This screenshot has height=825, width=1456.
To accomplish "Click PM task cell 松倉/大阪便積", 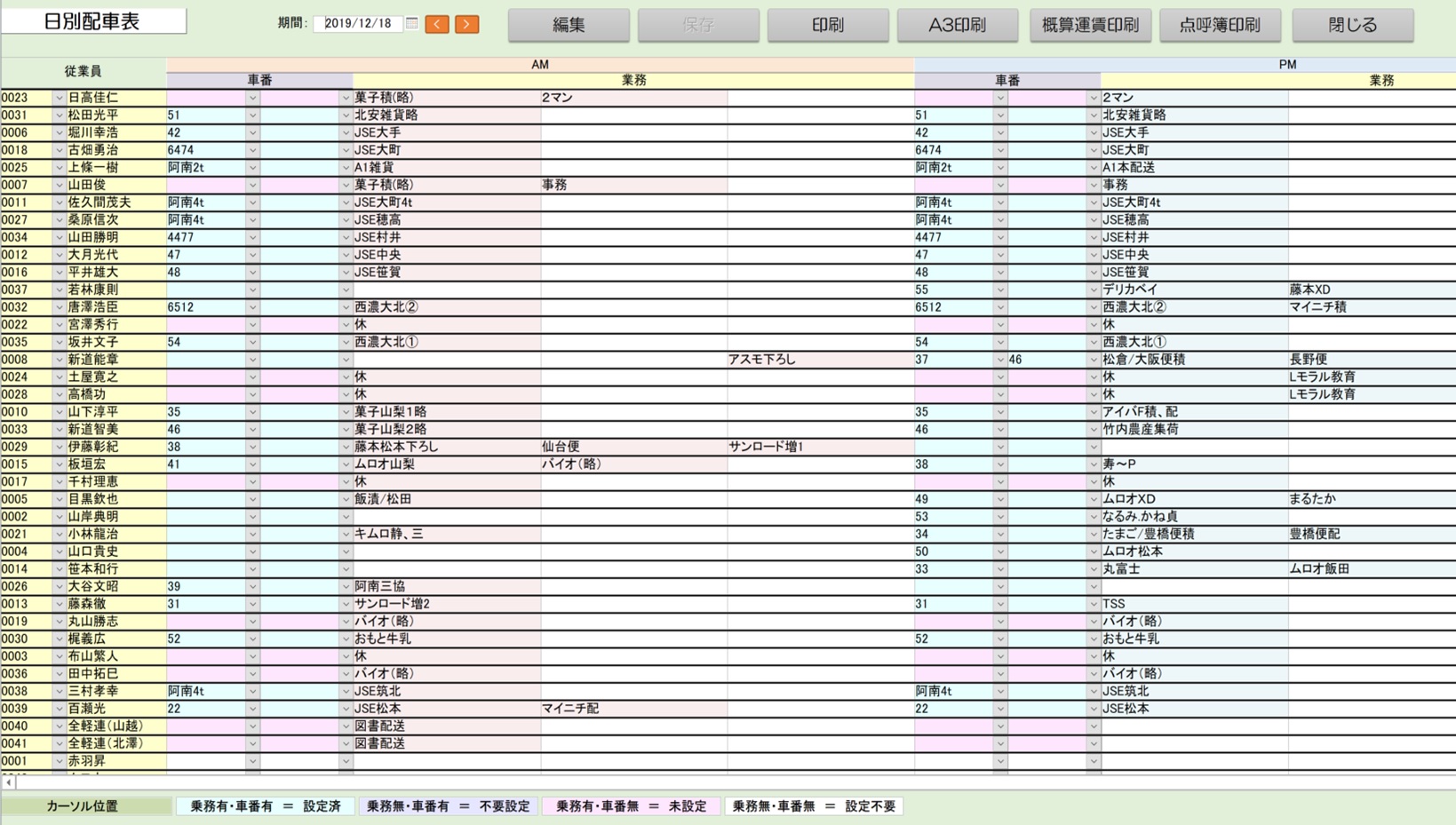I will click(x=1194, y=360).
